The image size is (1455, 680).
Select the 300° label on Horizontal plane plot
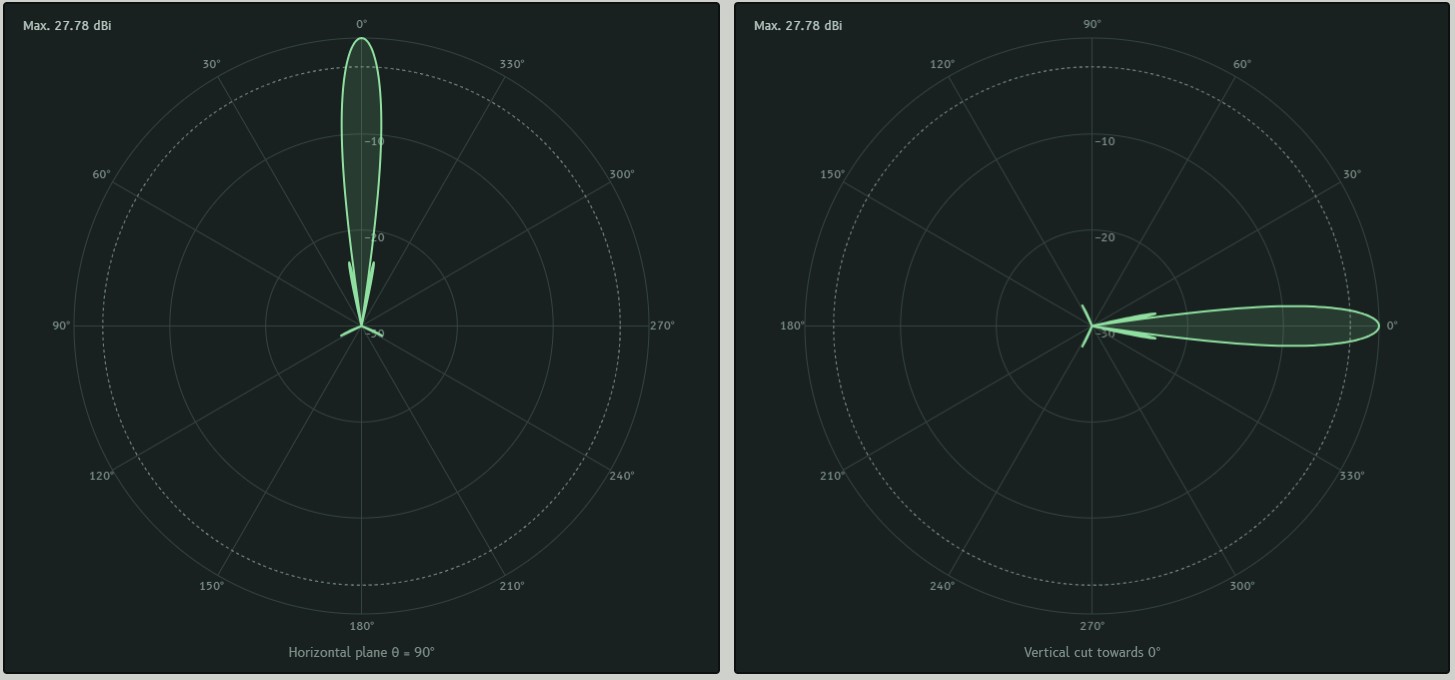pyautogui.click(x=622, y=174)
